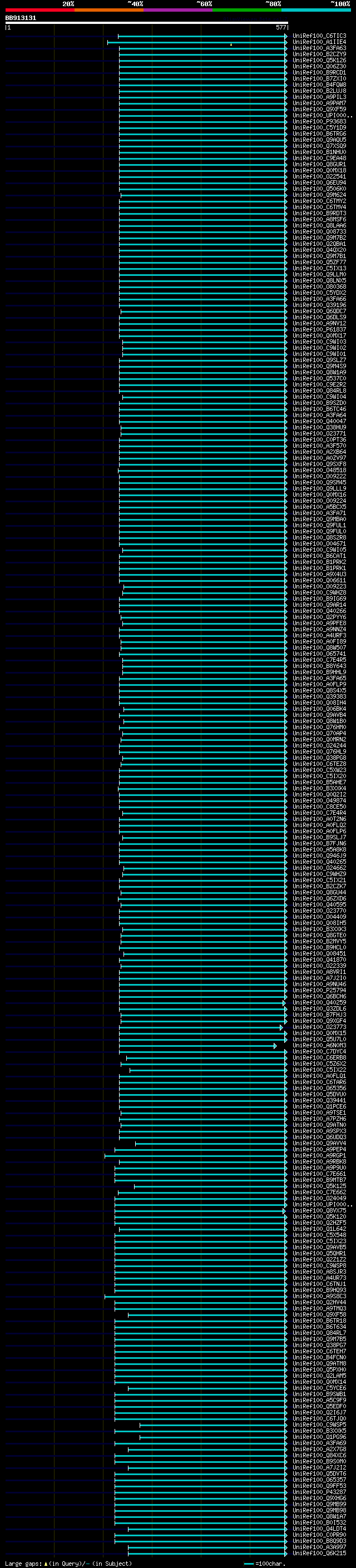The image size is (356, 1568).
Task: Open hit UniRef100_Q5K126
Action: pyautogui.click(x=319, y=60)
